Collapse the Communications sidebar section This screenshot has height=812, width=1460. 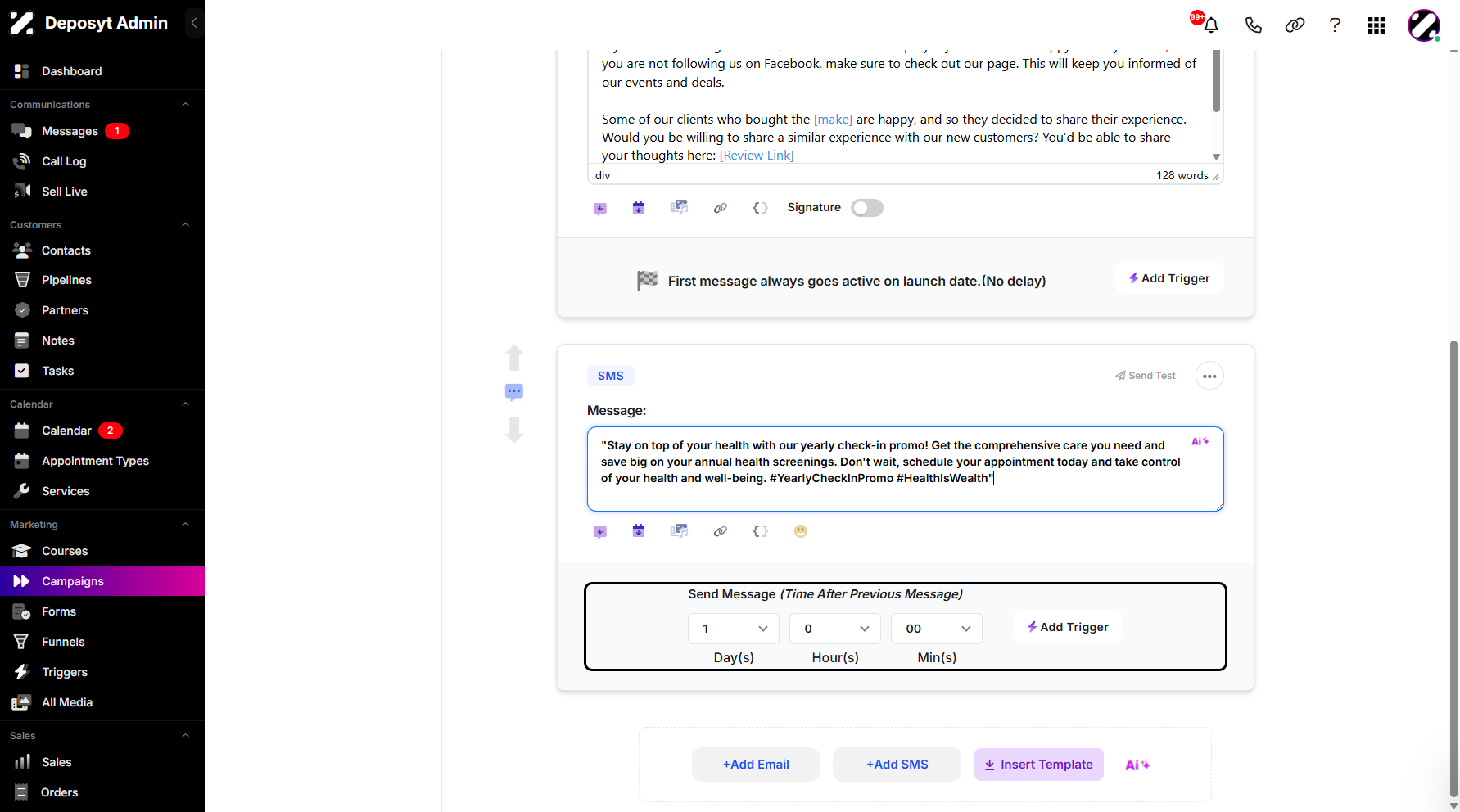pyautogui.click(x=185, y=105)
